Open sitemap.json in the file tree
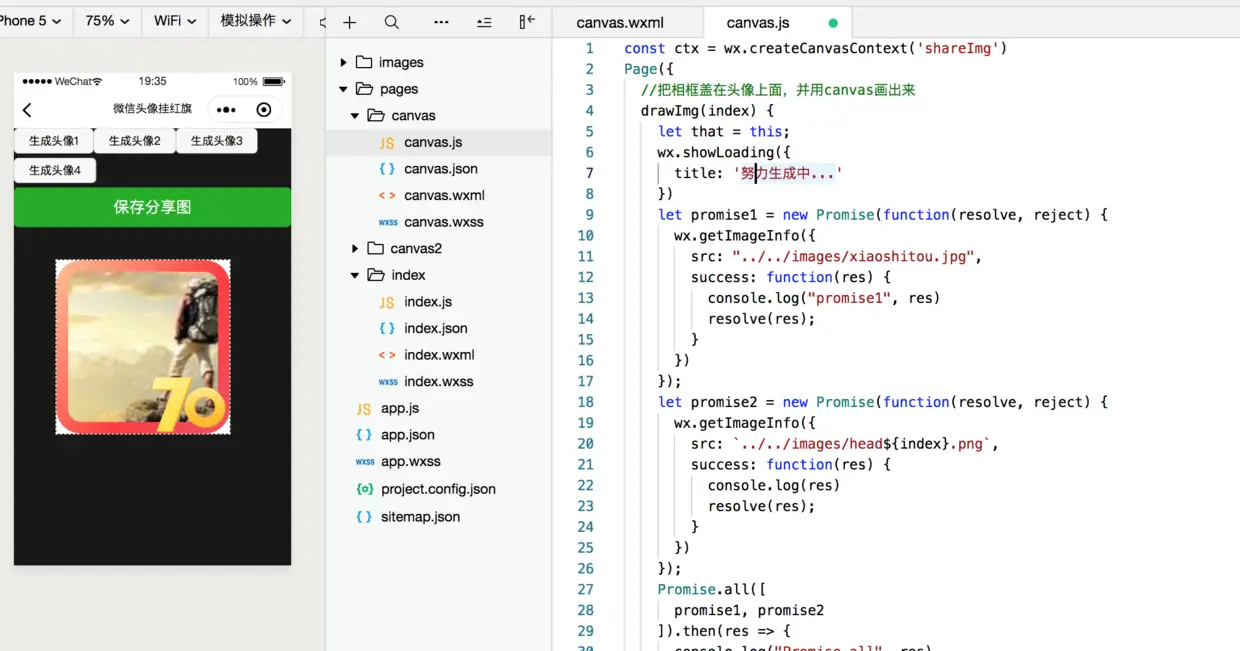The height and width of the screenshot is (651, 1240). (421, 517)
